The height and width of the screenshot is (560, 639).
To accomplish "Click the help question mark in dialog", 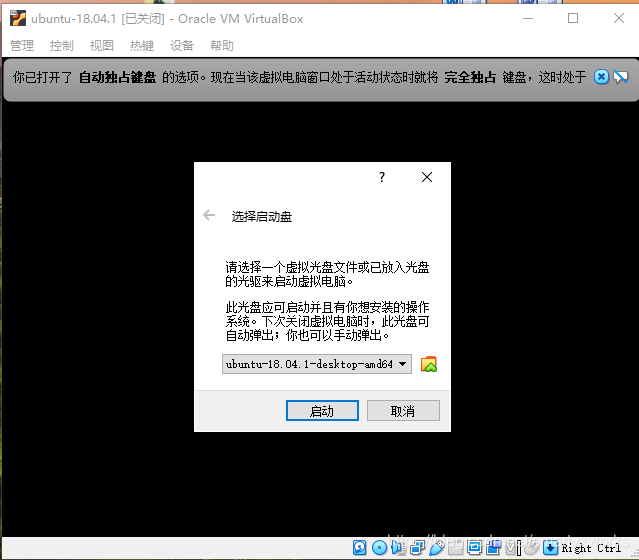I will pyautogui.click(x=382, y=177).
